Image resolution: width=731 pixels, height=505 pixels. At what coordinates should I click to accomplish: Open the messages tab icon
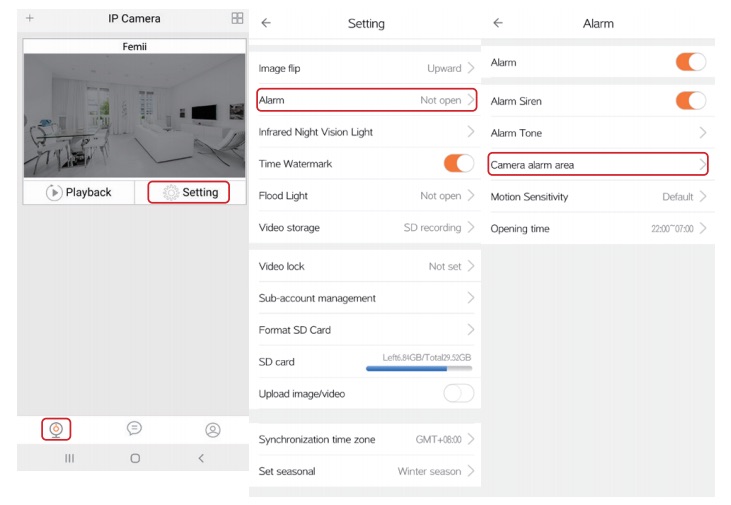(x=134, y=428)
